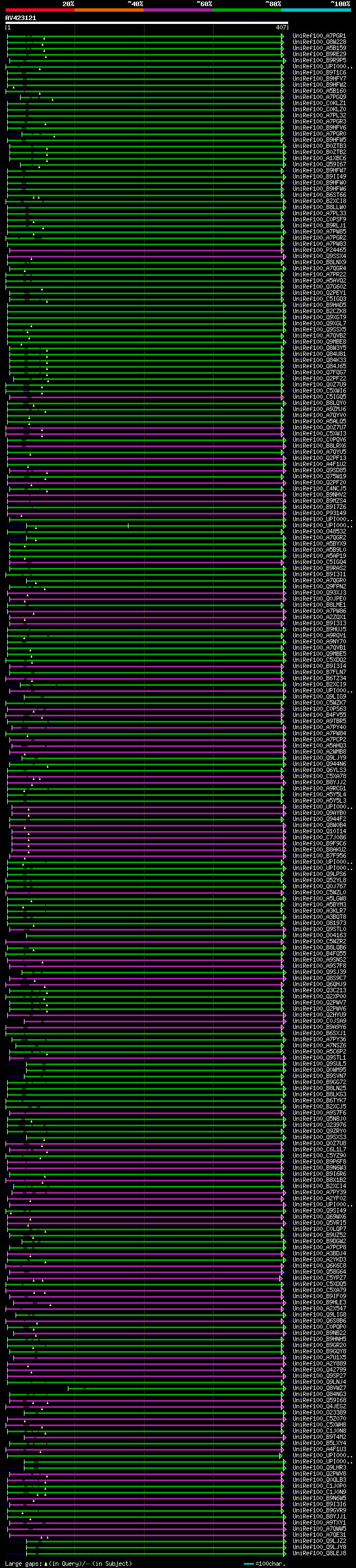Select the UniRef100_Q9AYB0 label
Image resolution: width=356 pixels, height=1568 pixels.
coord(319,813)
